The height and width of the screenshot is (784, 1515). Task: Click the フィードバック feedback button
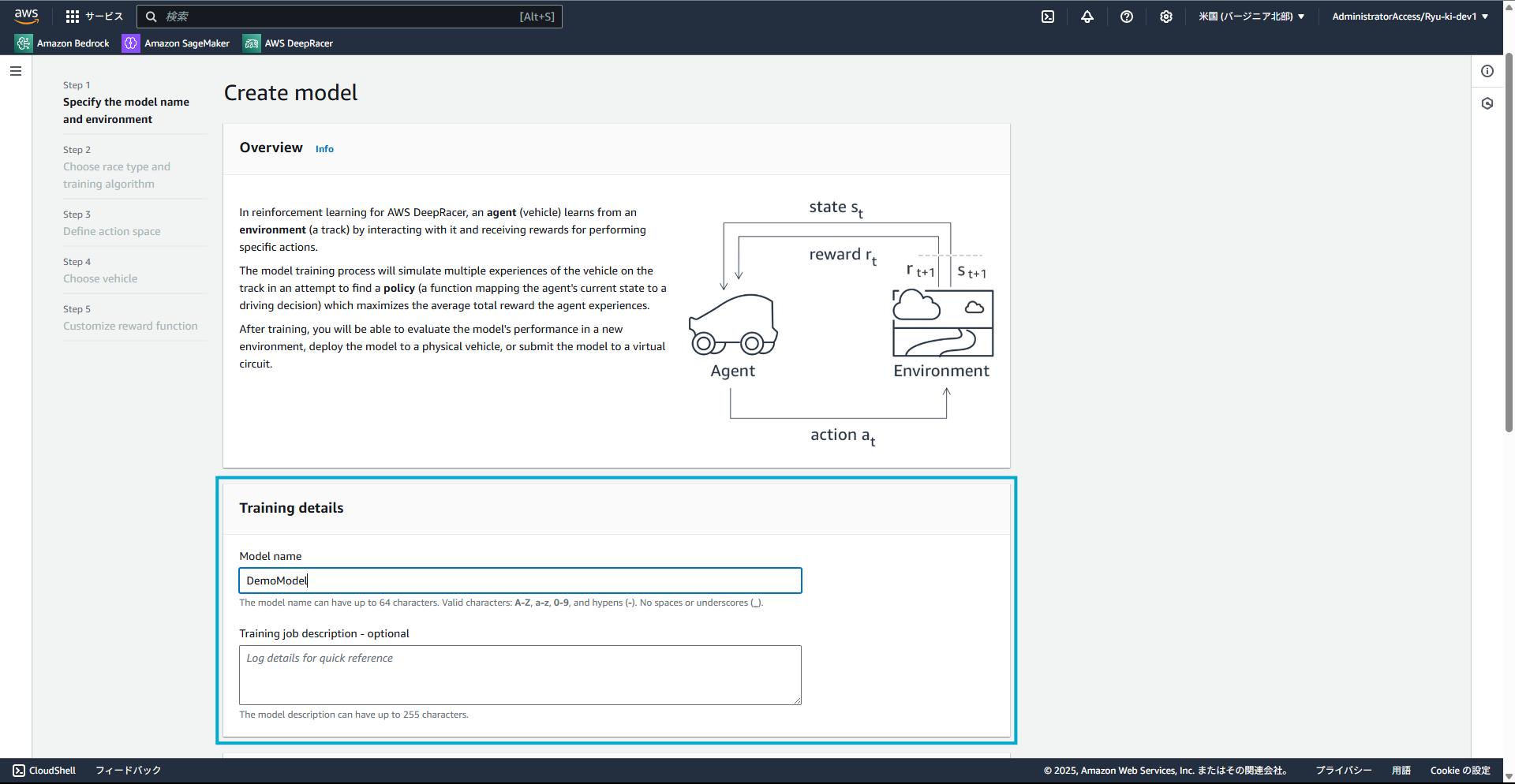pyautogui.click(x=128, y=771)
